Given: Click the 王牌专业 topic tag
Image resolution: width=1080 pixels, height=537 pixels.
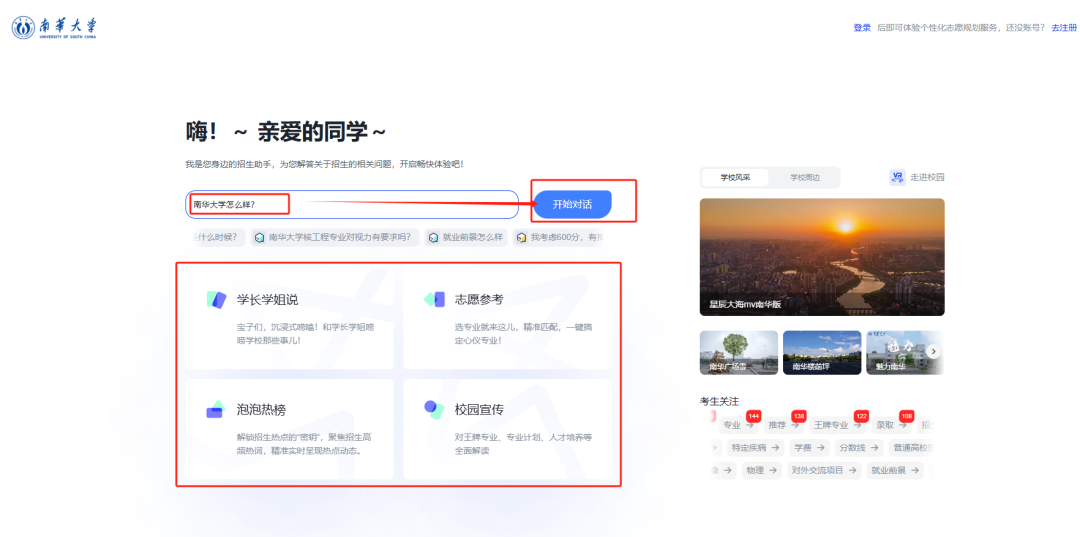Looking at the screenshot, I should tap(838, 425).
